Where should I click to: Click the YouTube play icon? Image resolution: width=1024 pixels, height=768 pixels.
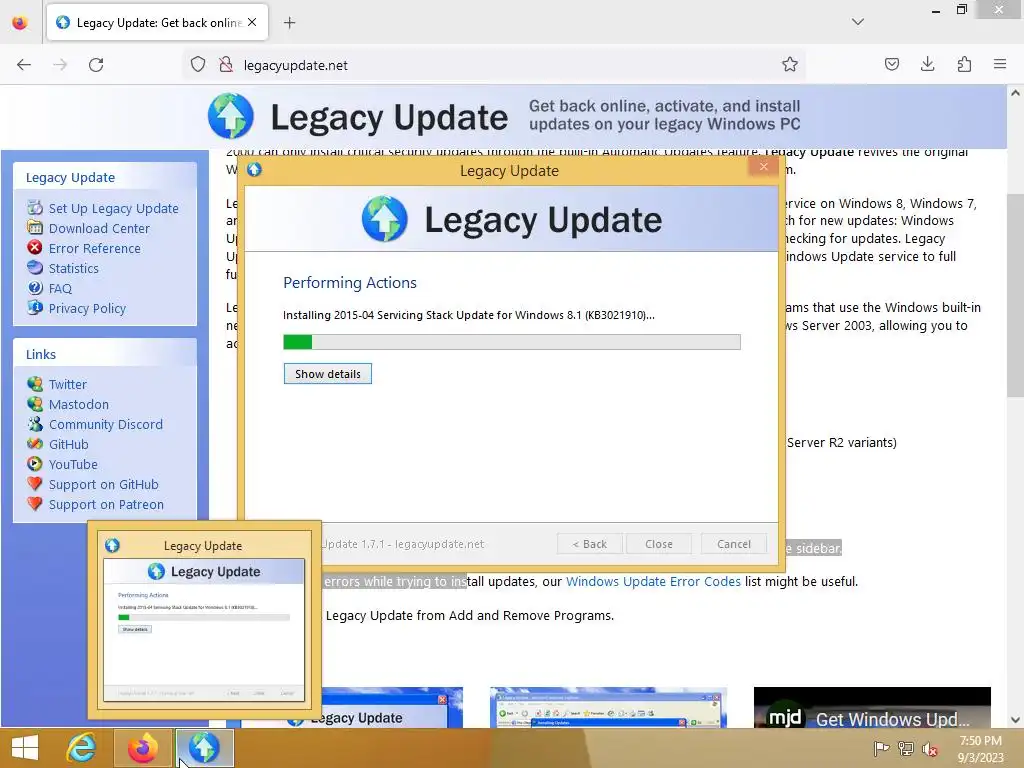(x=35, y=464)
